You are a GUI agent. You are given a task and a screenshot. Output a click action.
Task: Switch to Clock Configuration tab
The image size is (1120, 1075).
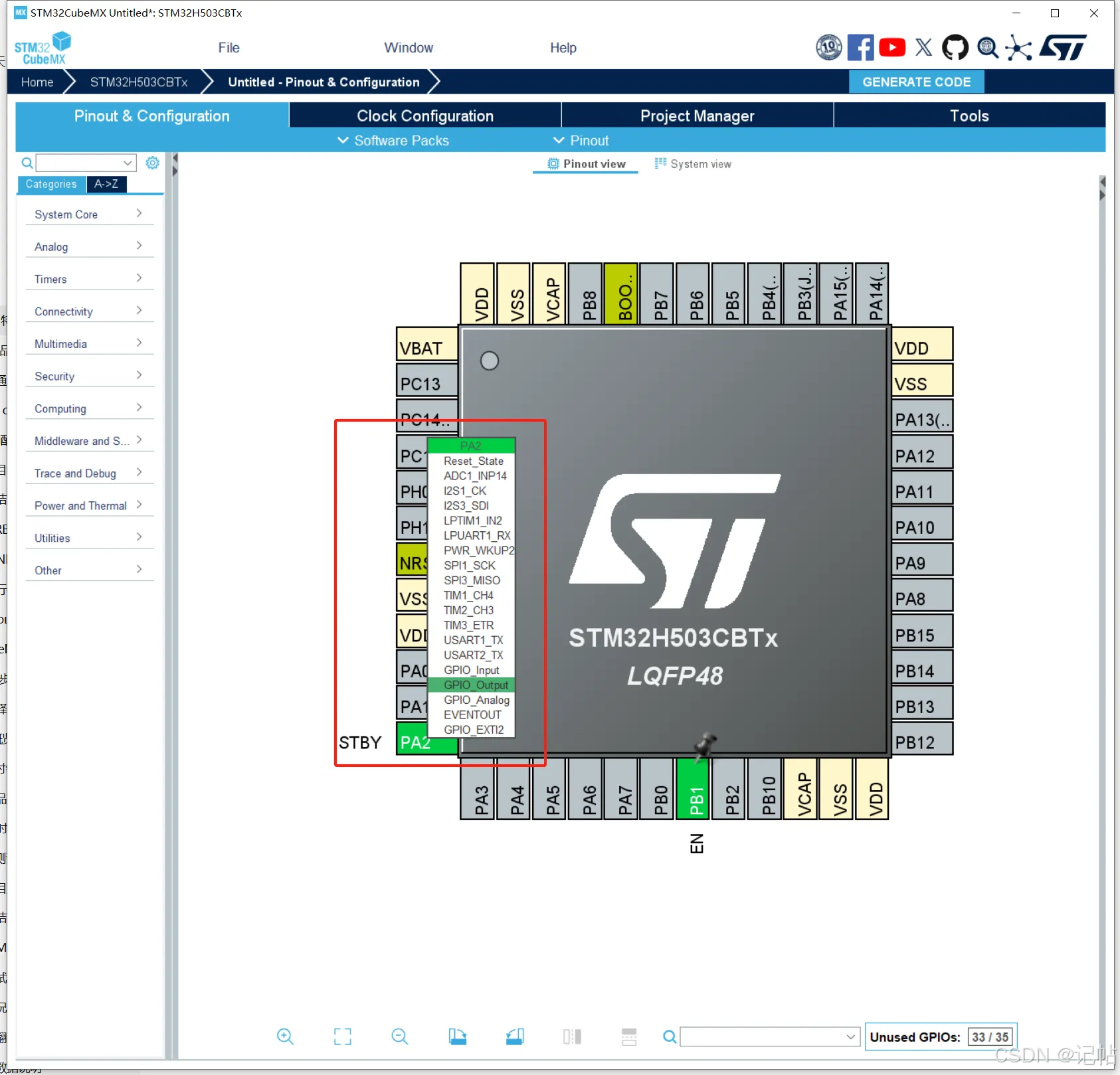(425, 116)
